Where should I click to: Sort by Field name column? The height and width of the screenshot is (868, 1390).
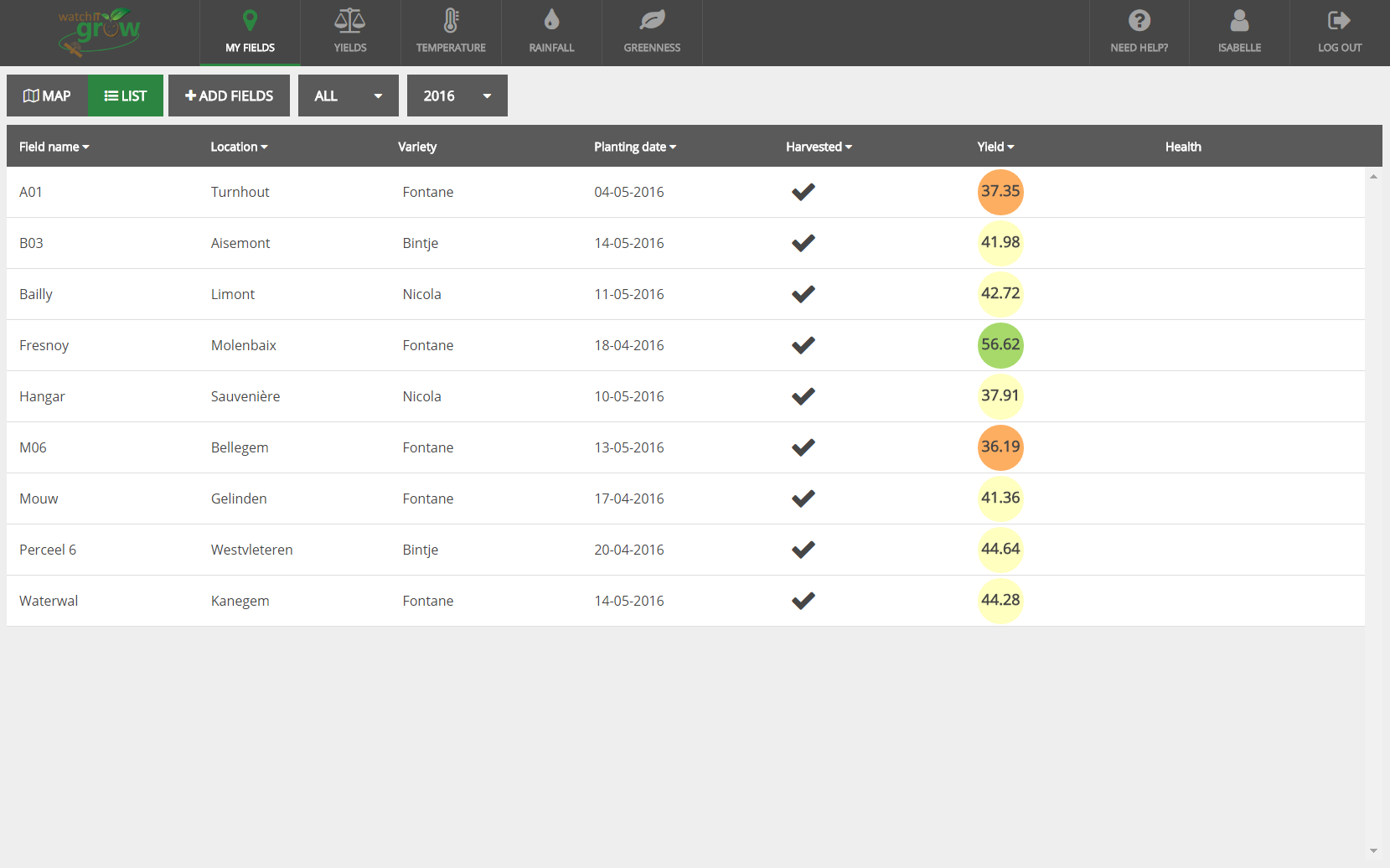pyautogui.click(x=54, y=147)
